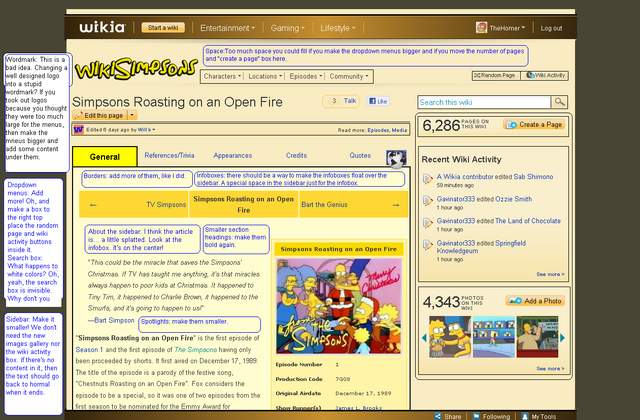Click the Share icon in bottom toolbar
The height and width of the screenshot is (420, 640).
point(438,416)
